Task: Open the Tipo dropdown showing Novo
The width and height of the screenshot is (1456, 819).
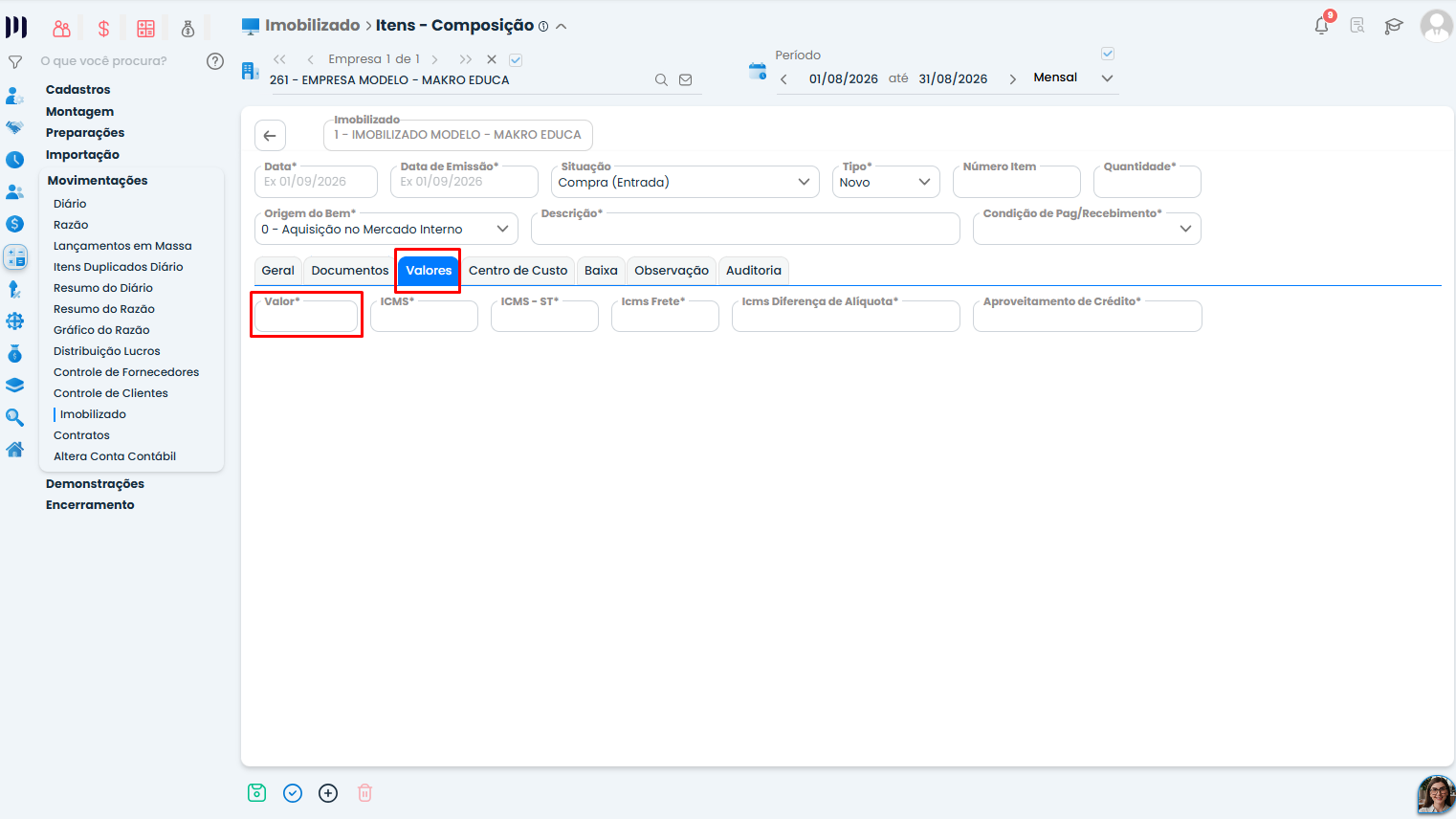Action: pos(886,182)
